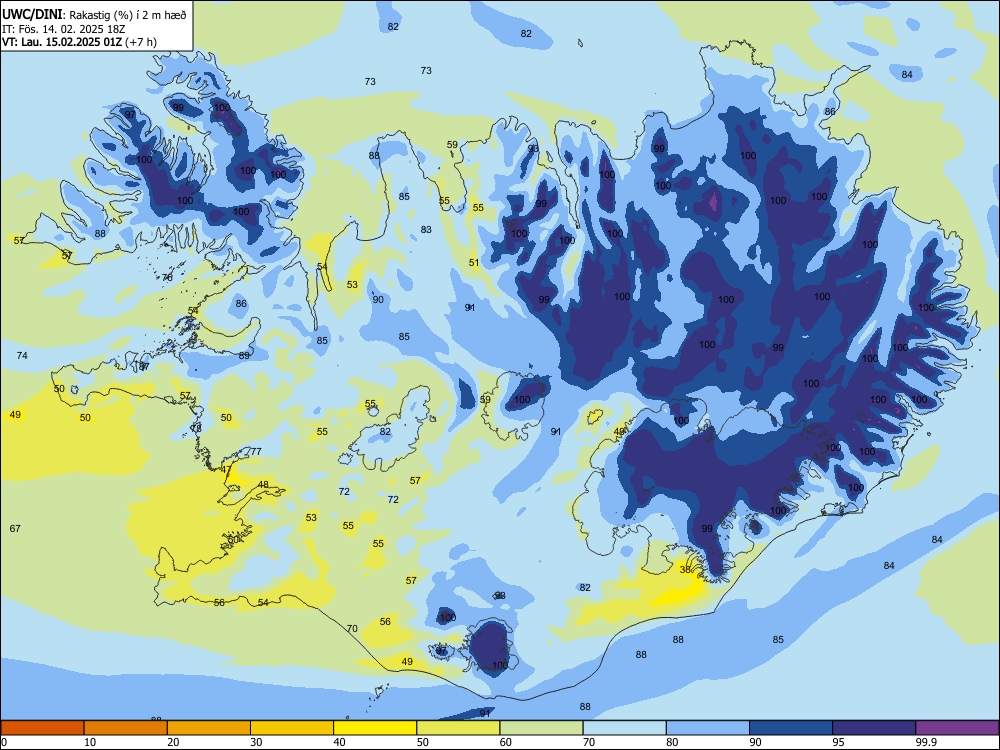Click the 'UWC/DINI' title text

[32, 14]
